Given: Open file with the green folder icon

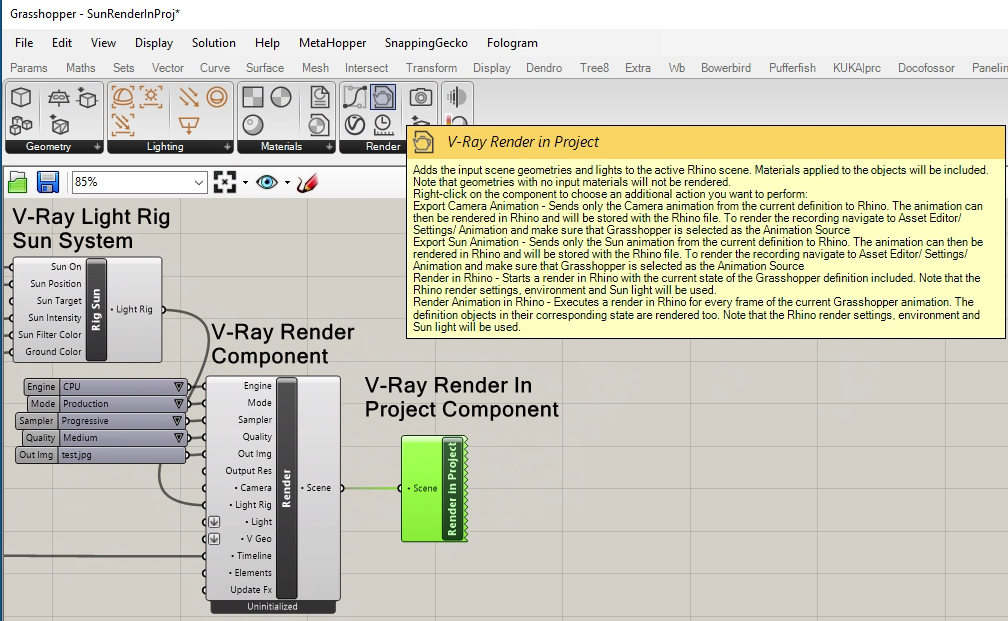Looking at the screenshot, I should (18, 183).
